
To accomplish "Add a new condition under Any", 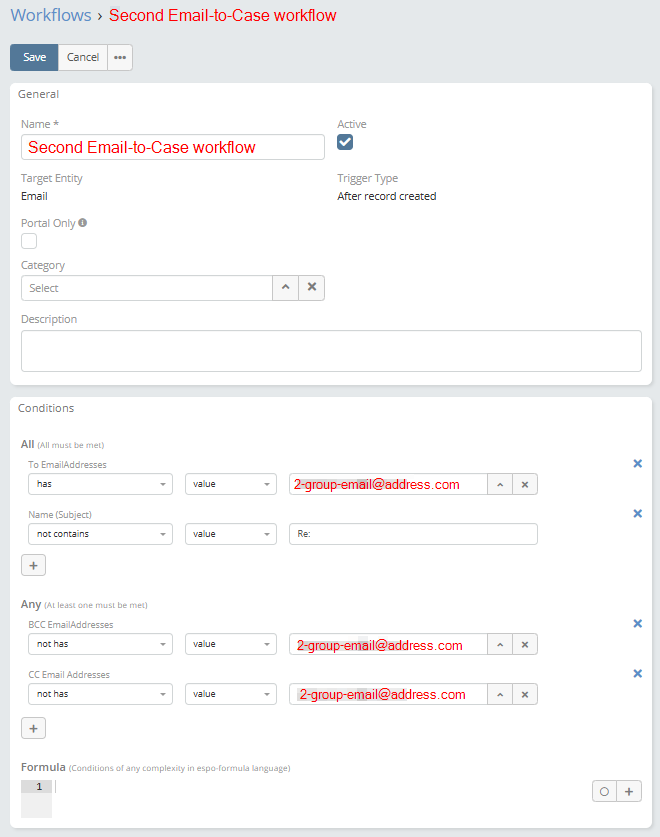I will click(x=33, y=729).
